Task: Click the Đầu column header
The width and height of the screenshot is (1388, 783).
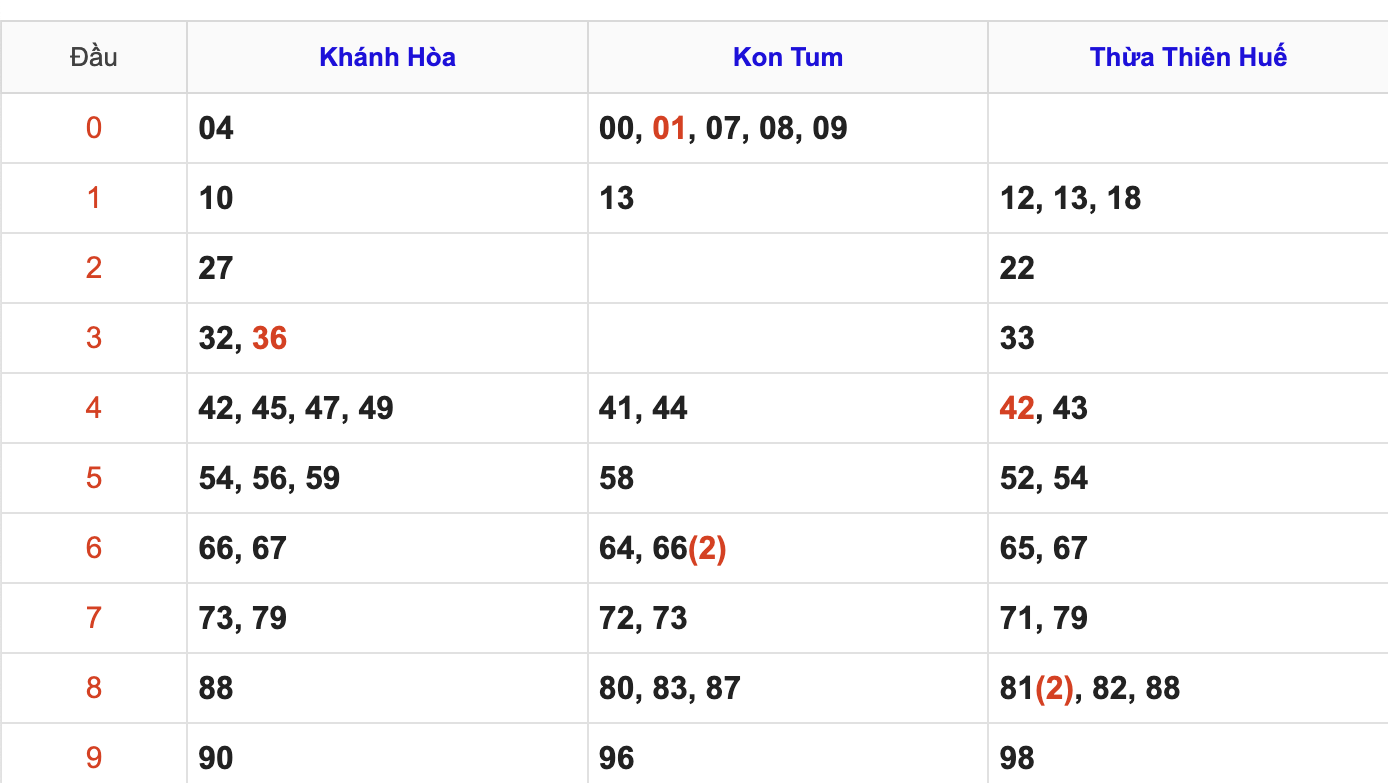Action: point(94,57)
